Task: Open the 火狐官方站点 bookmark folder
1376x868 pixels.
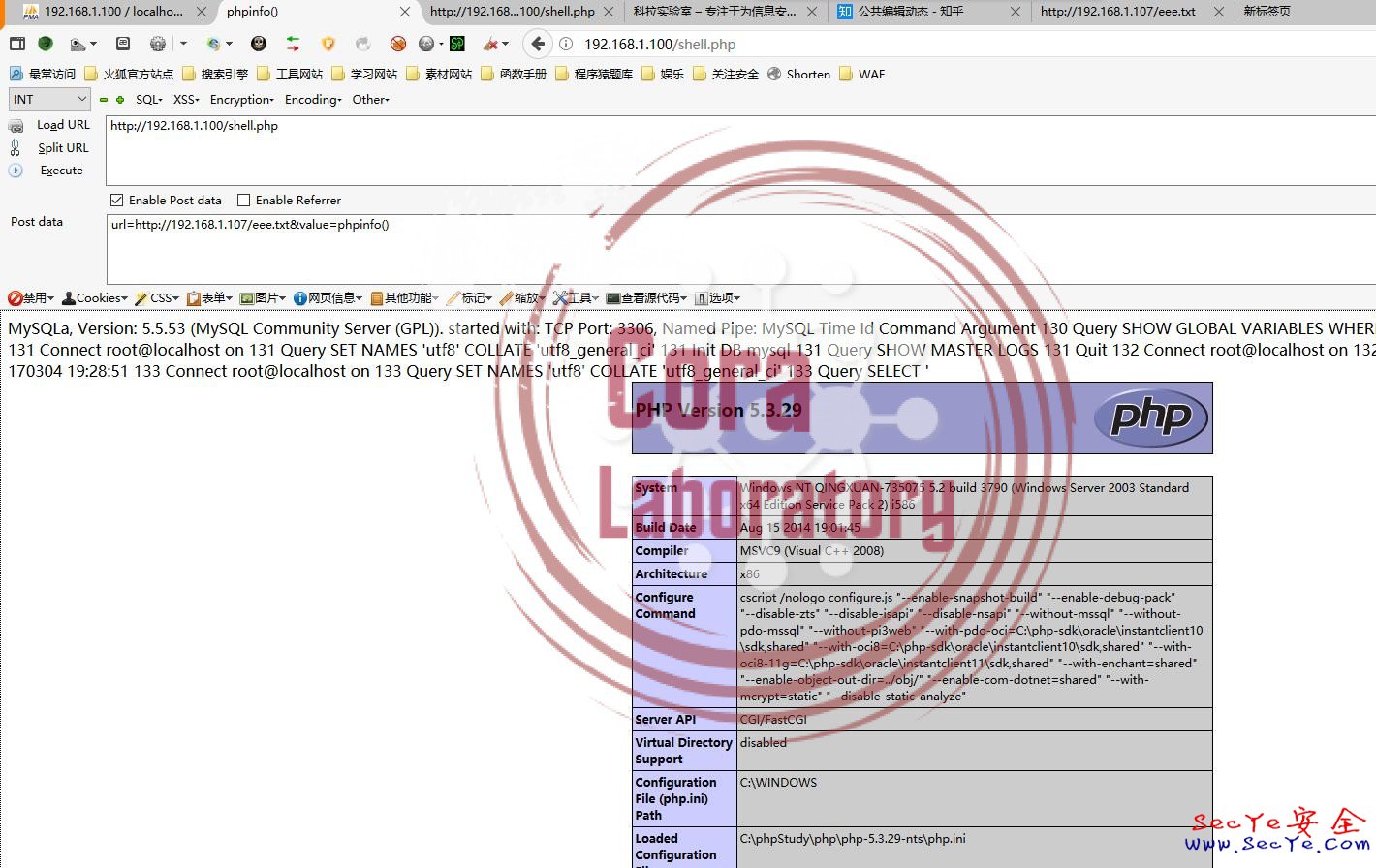Action: (x=129, y=74)
